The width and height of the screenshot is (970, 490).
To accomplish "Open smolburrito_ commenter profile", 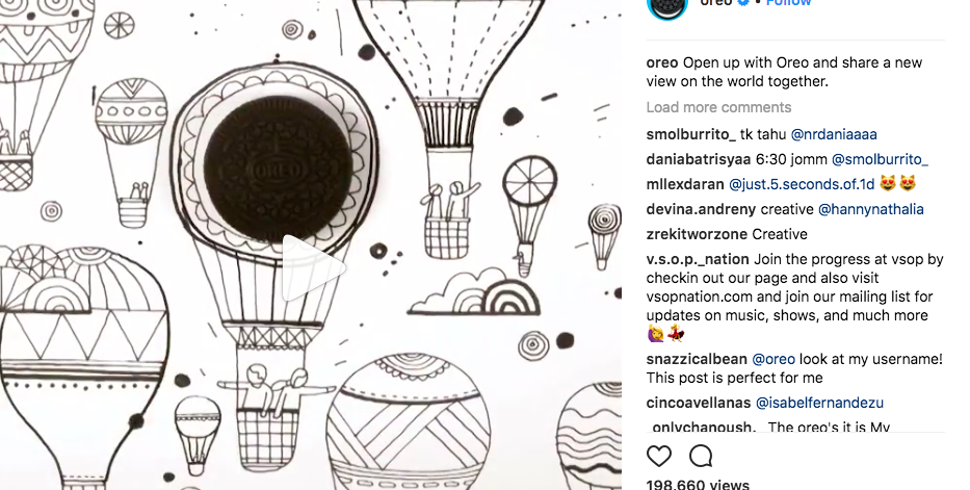I will click(x=691, y=134).
